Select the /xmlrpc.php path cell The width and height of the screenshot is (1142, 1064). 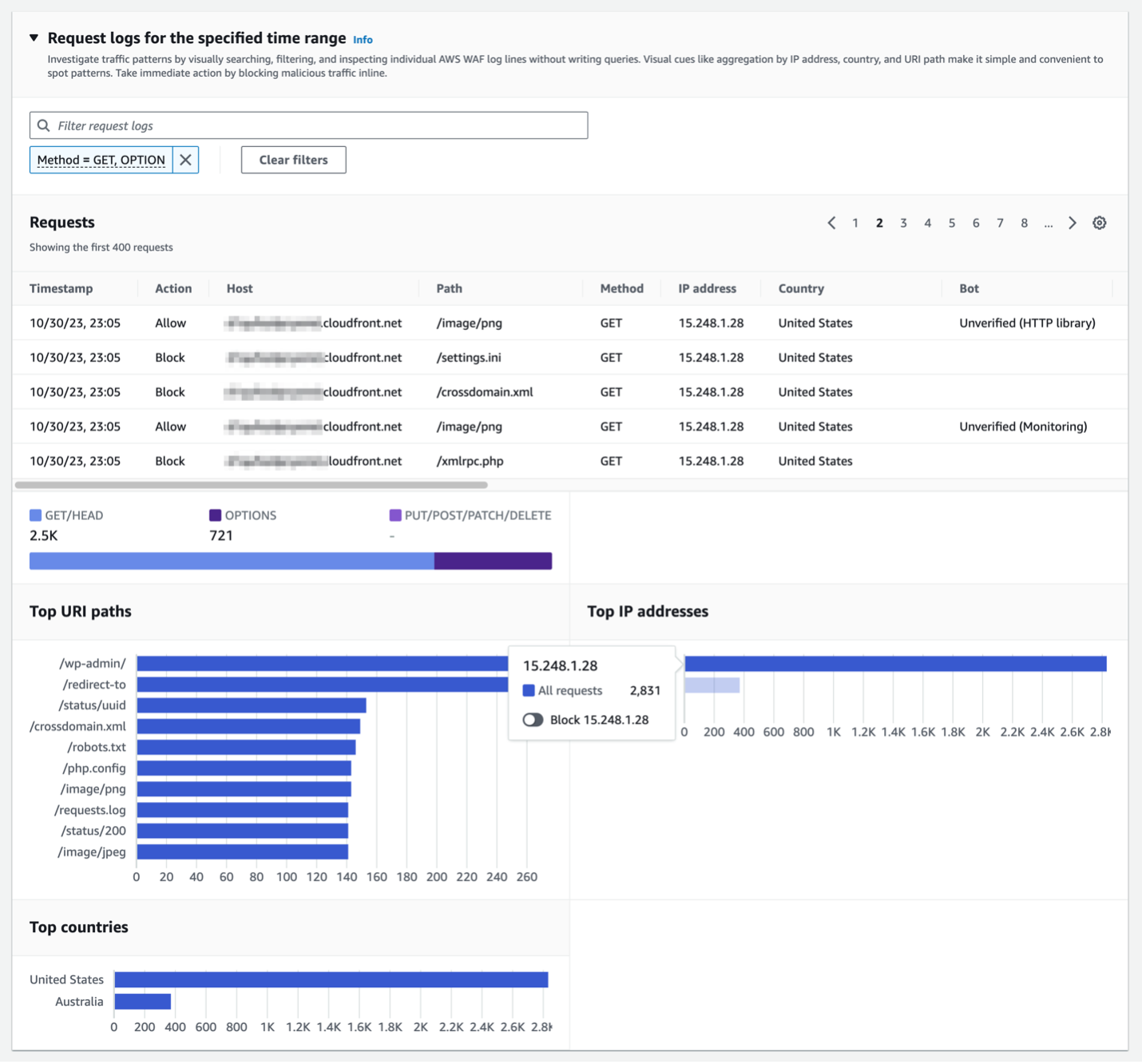(470, 461)
